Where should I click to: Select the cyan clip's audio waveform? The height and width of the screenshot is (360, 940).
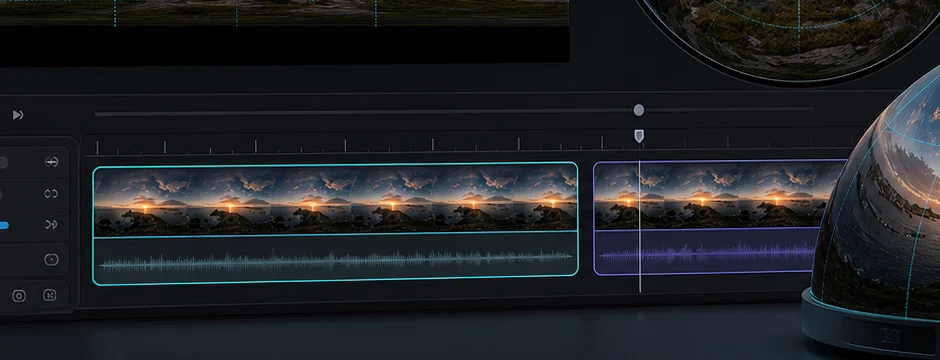coord(336,261)
